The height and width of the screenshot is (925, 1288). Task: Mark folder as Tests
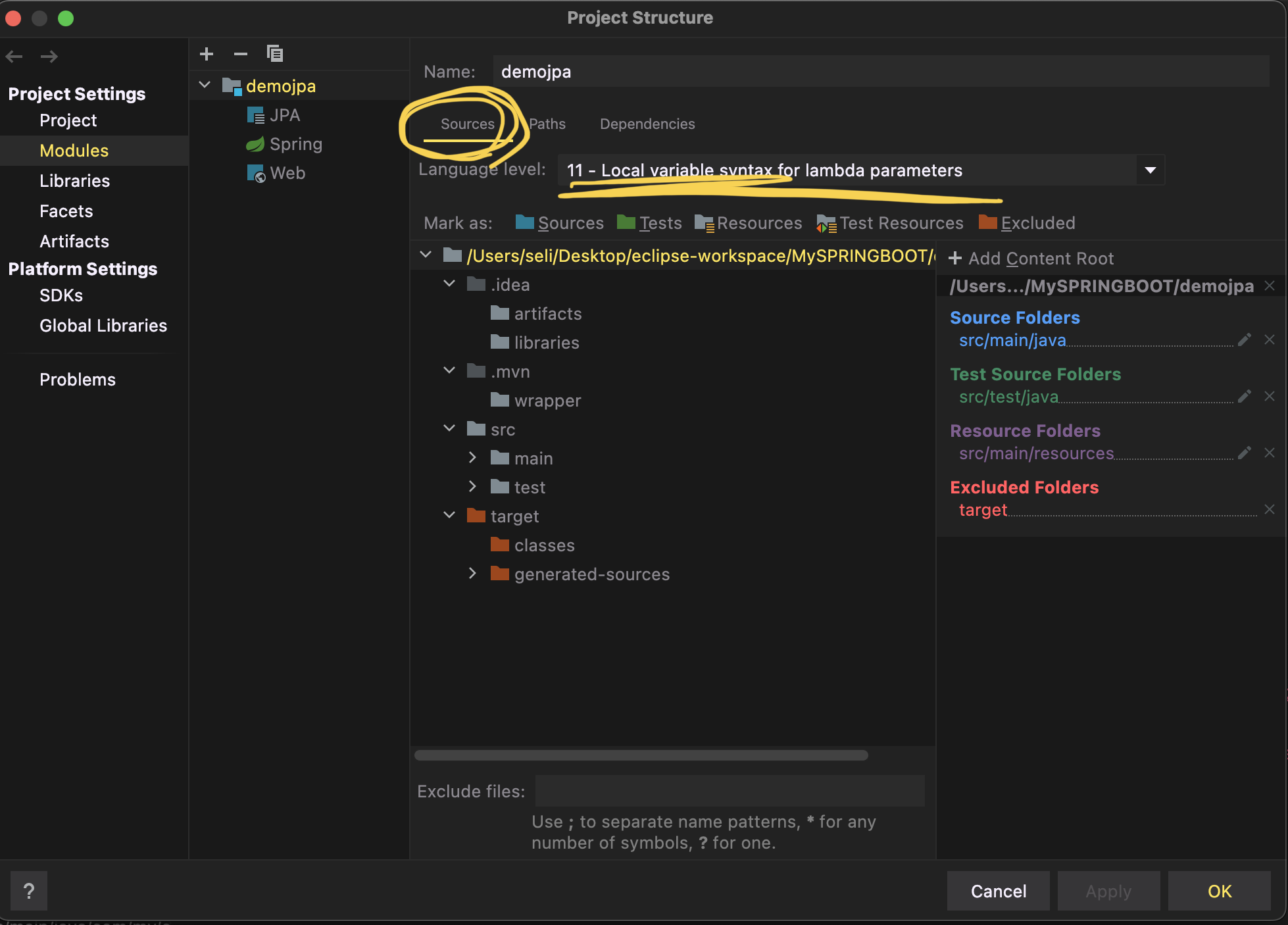point(650,223)
